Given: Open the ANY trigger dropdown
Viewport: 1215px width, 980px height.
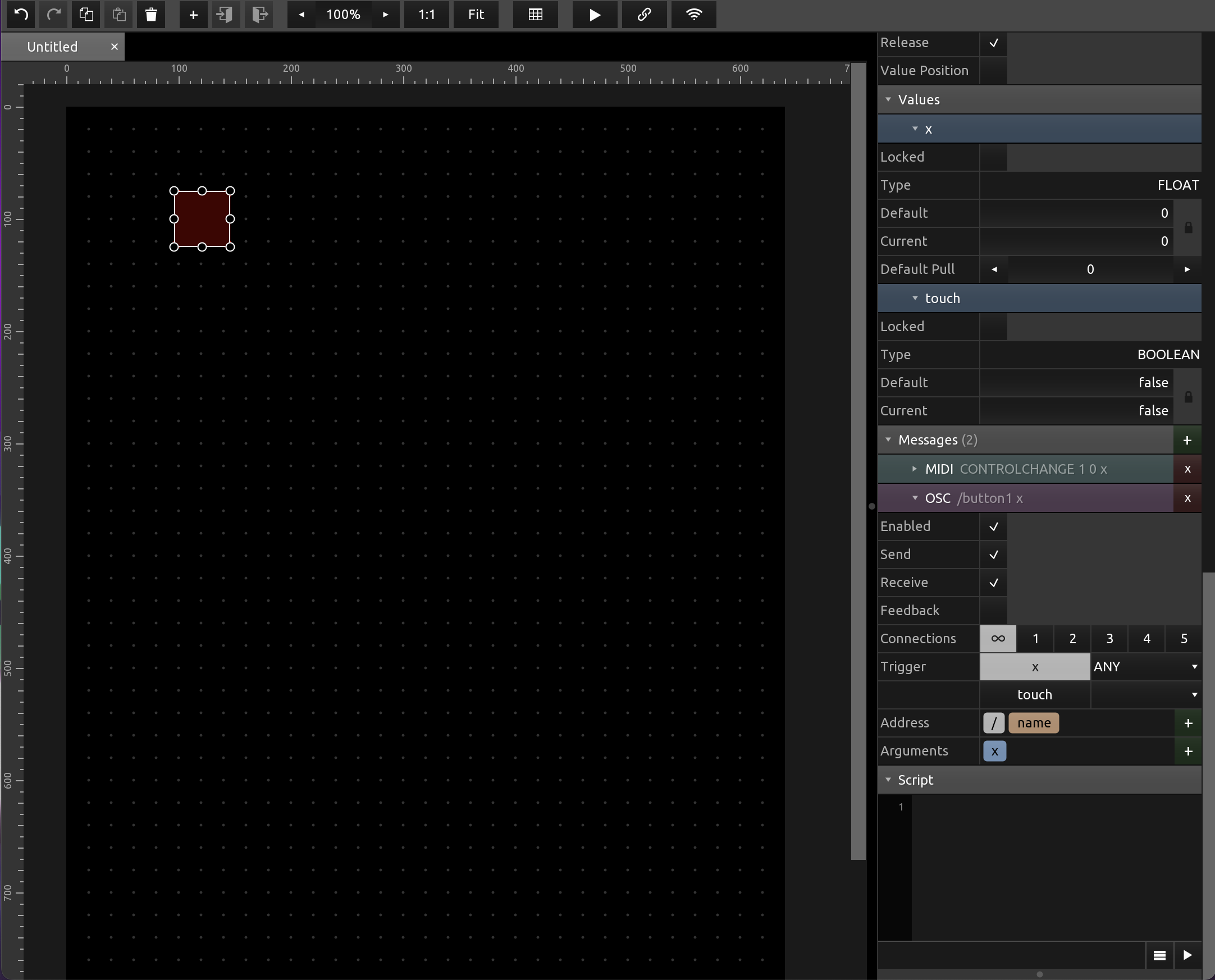Looking at the screenshot, I should coord(1145,667).
